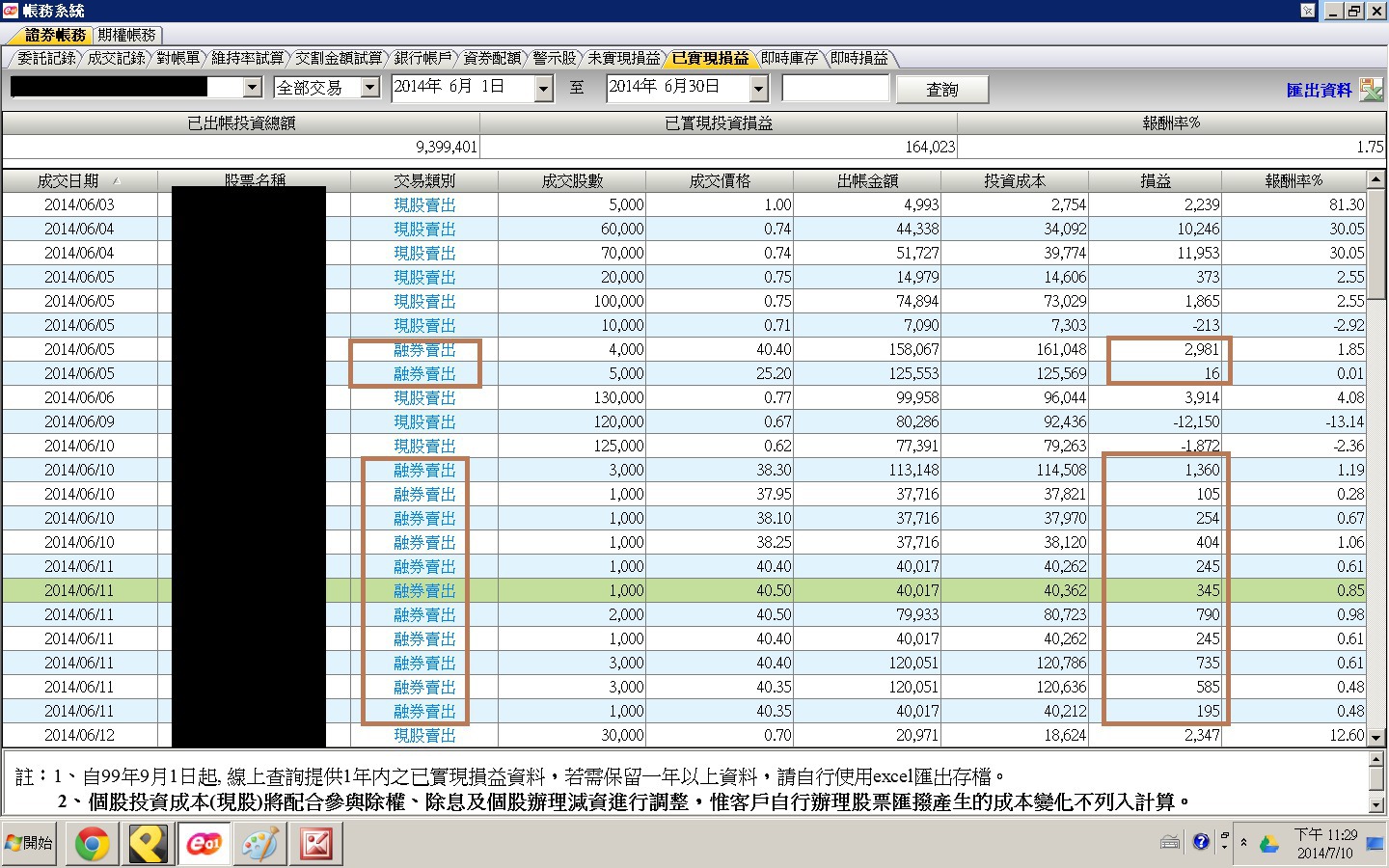Screen dimensions: 1389x868
Task: Open the 全部交易 transaction type dropdown
Action: click(x=370, y=88)
